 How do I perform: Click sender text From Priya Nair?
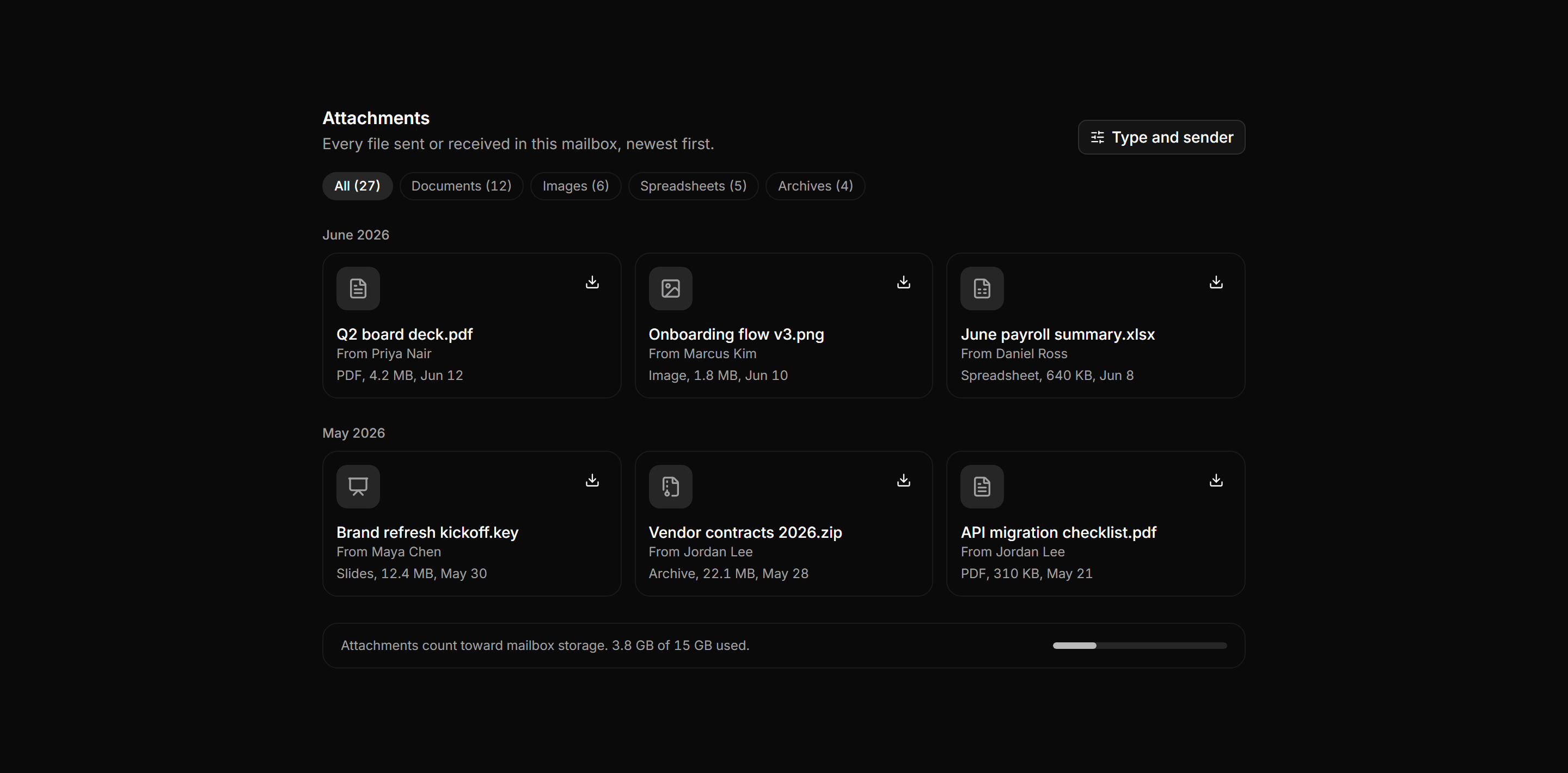pos(383,354)
